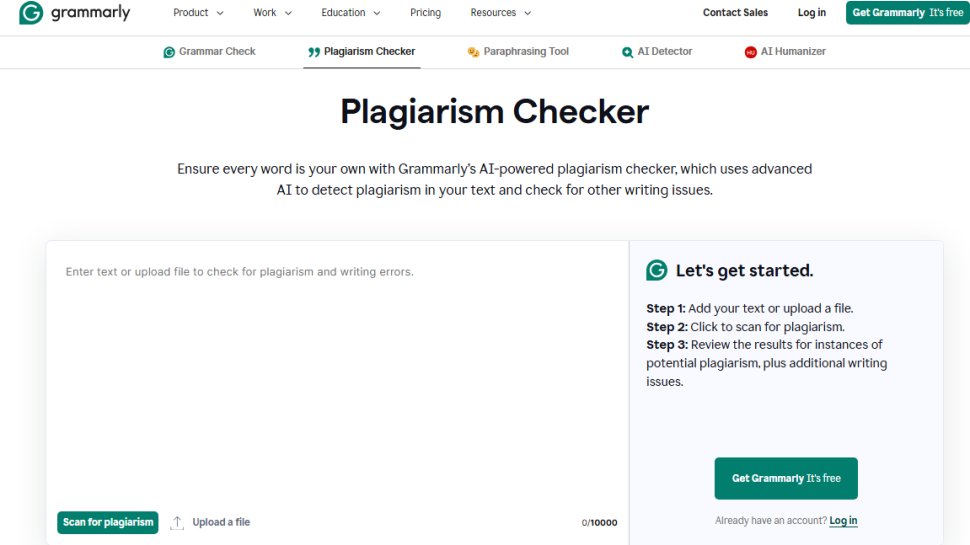Open the Work dropdown menu
This screenshot has width=970, height=545.
coord(272,13)
